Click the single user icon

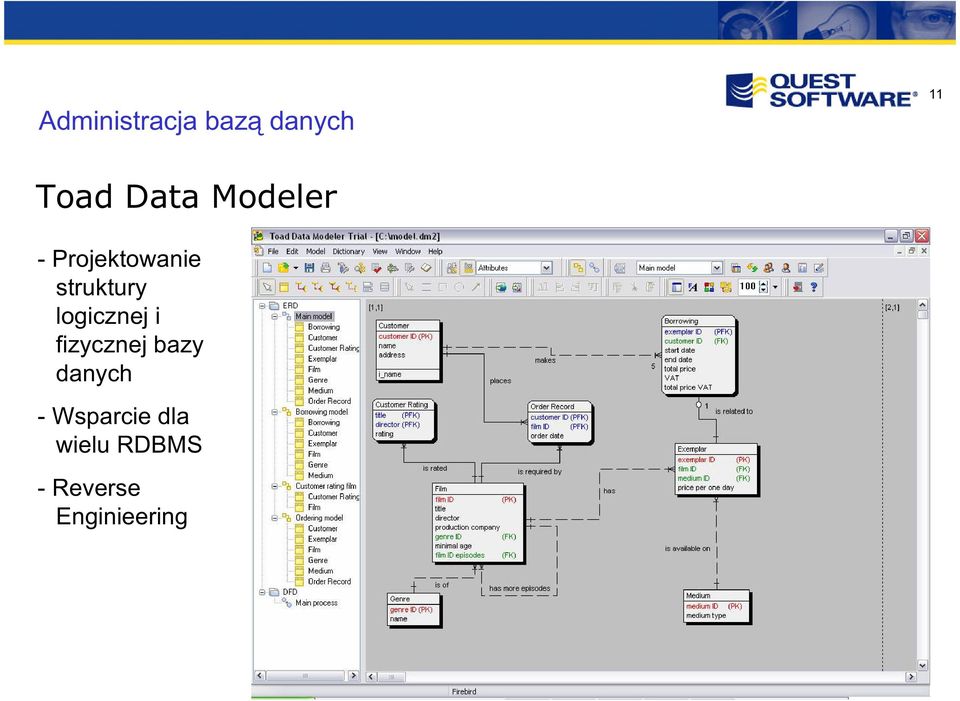click(786, 268)
